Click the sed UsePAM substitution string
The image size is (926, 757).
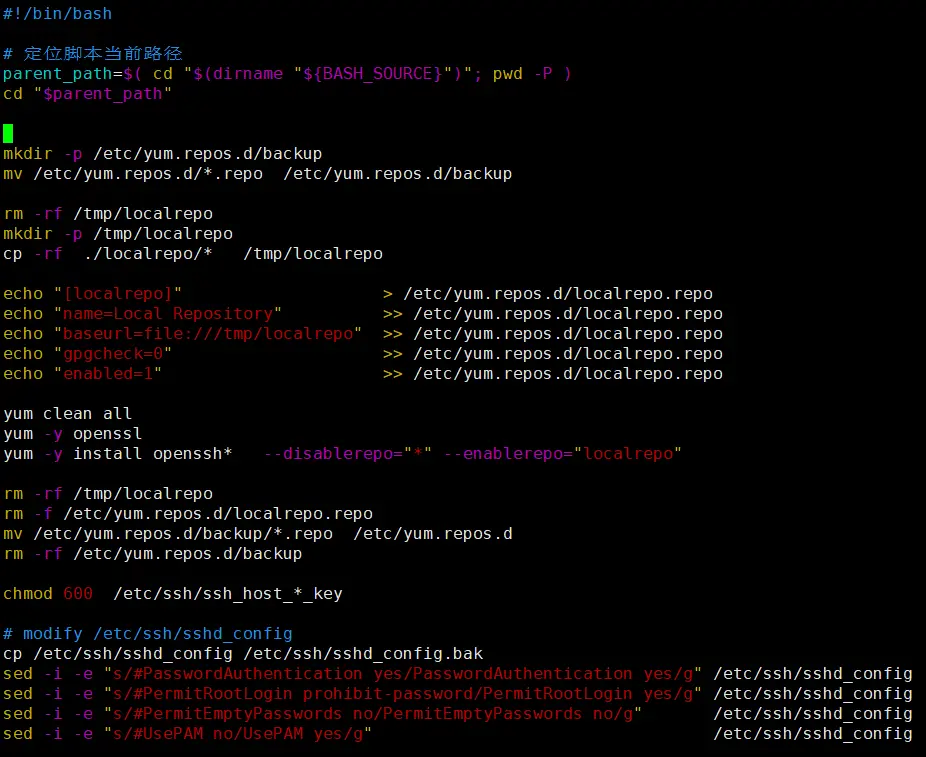(237, 734)
